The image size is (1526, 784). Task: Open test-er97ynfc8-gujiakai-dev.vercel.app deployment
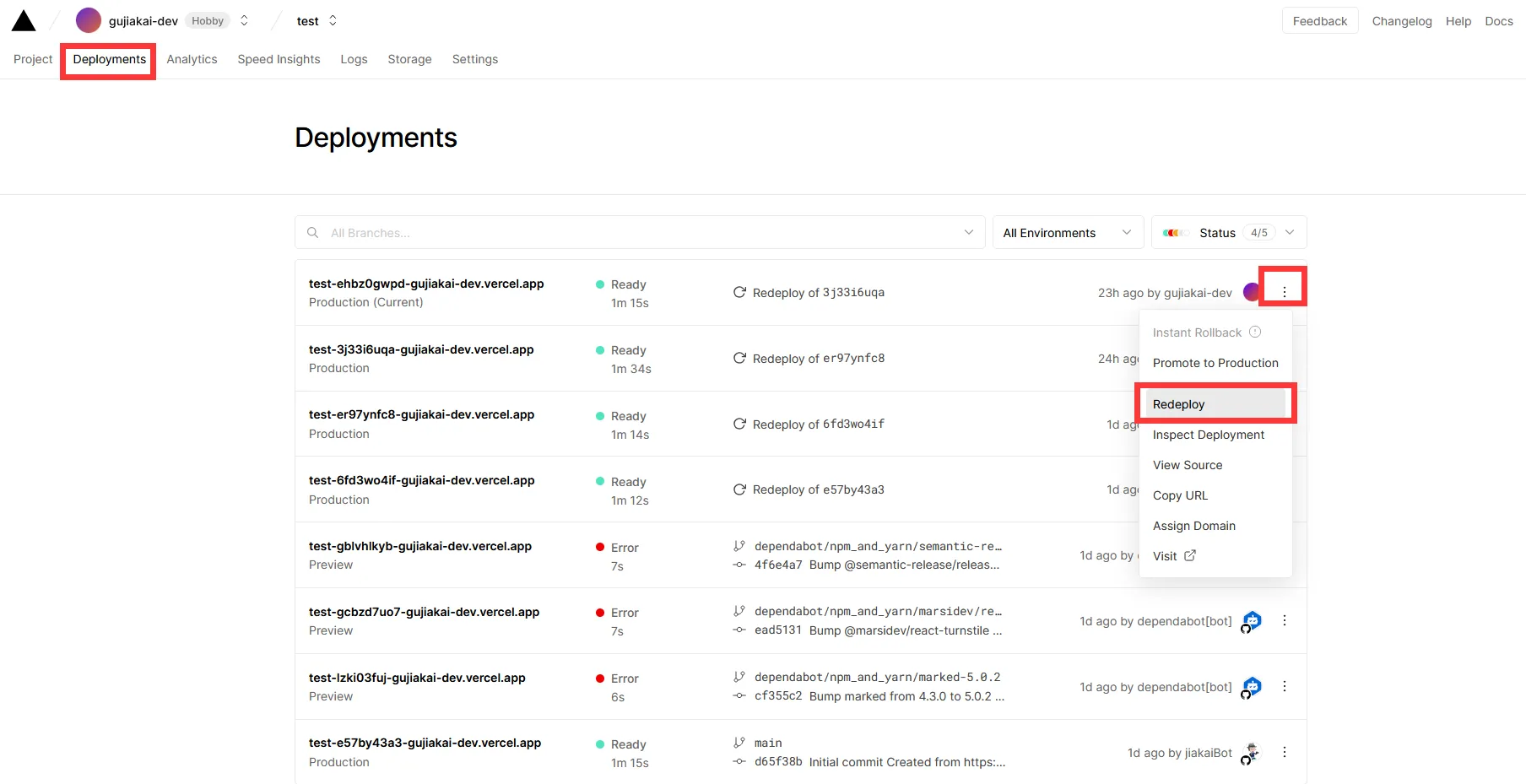tap(421, 414)
